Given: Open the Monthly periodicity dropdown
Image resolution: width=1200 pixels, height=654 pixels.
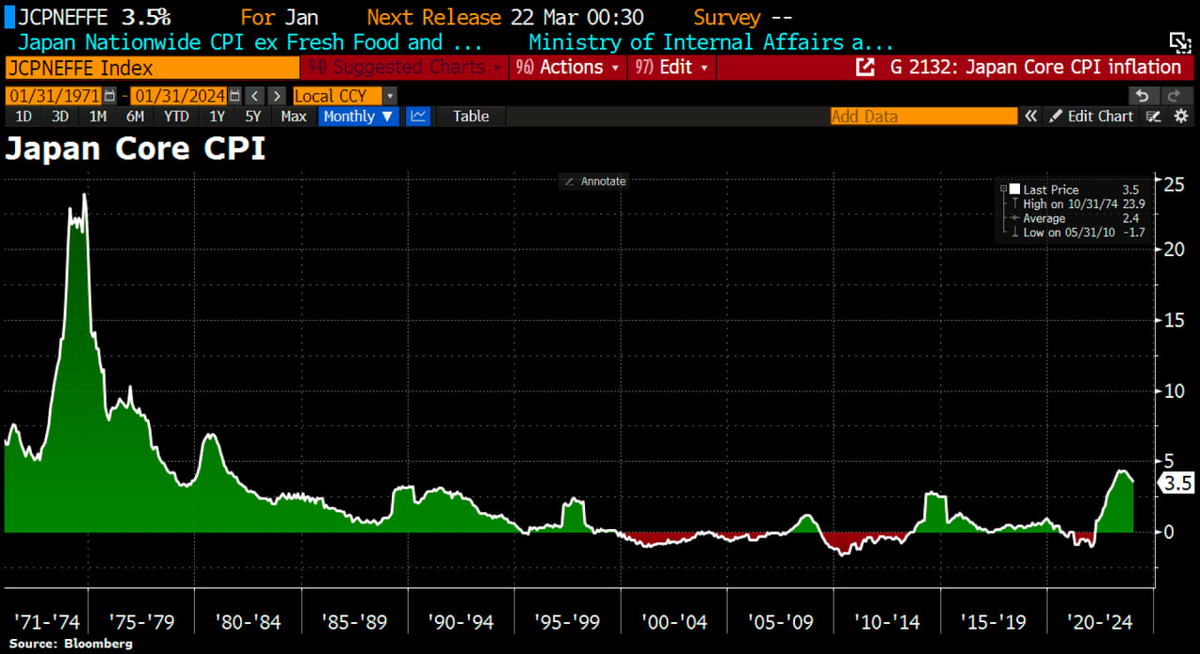Looking at the screenshot, I should (x=359, y=116).
